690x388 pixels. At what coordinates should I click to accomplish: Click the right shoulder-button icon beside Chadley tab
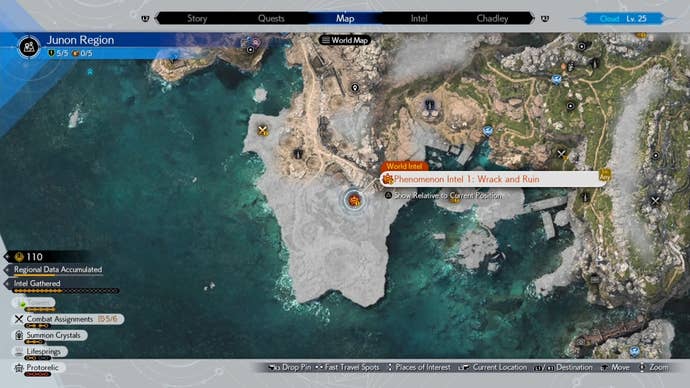point(545,18)
